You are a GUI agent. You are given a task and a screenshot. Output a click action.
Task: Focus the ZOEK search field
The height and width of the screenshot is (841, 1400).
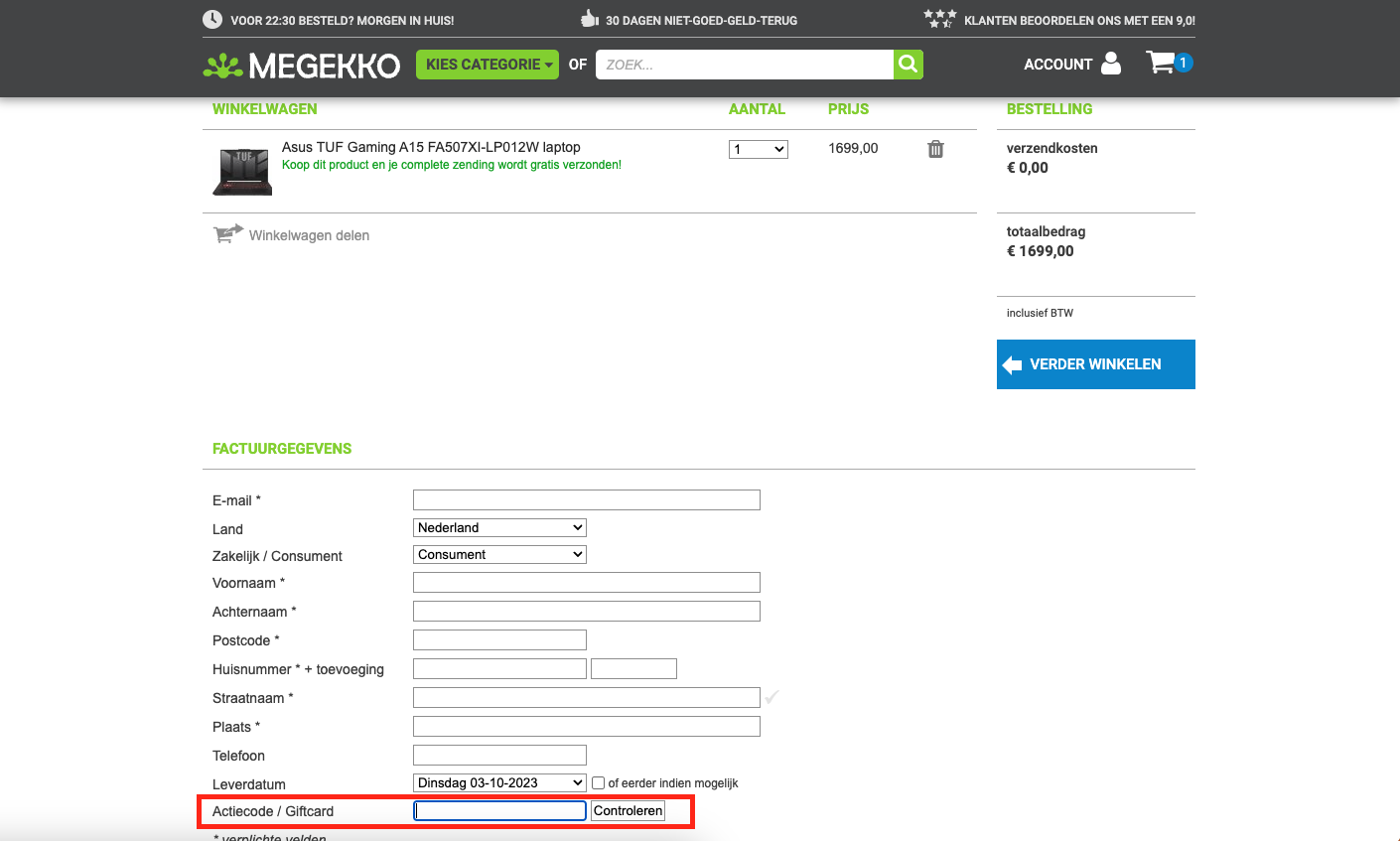tap(745, 65)
